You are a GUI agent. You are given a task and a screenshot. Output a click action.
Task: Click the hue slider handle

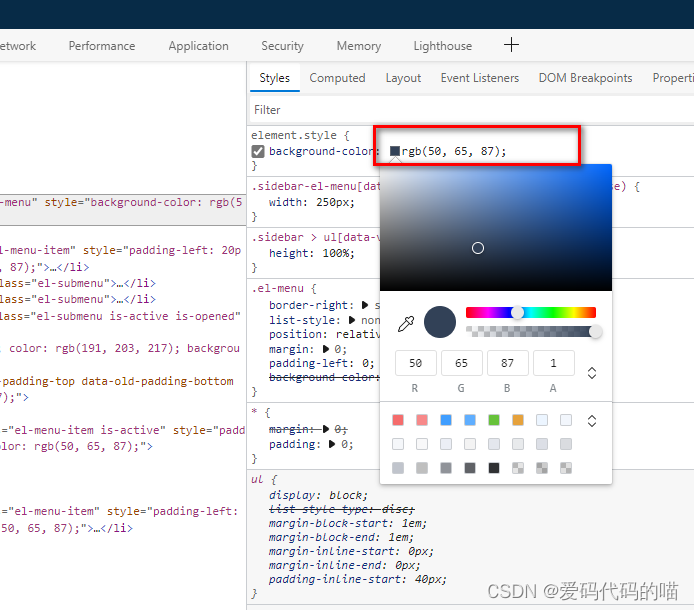tap(517, 313)
